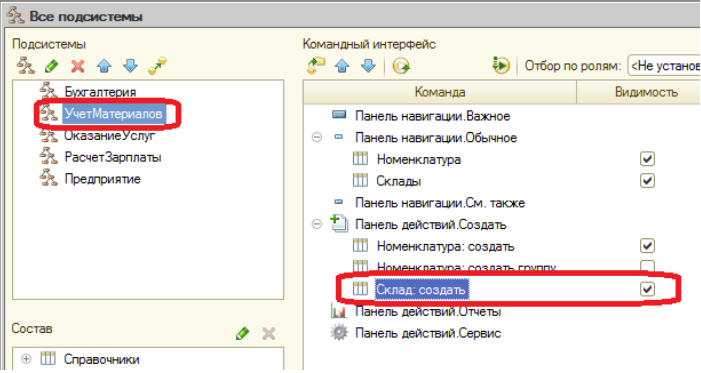Collapse Панель действий.Создать group

pos(317,224)
